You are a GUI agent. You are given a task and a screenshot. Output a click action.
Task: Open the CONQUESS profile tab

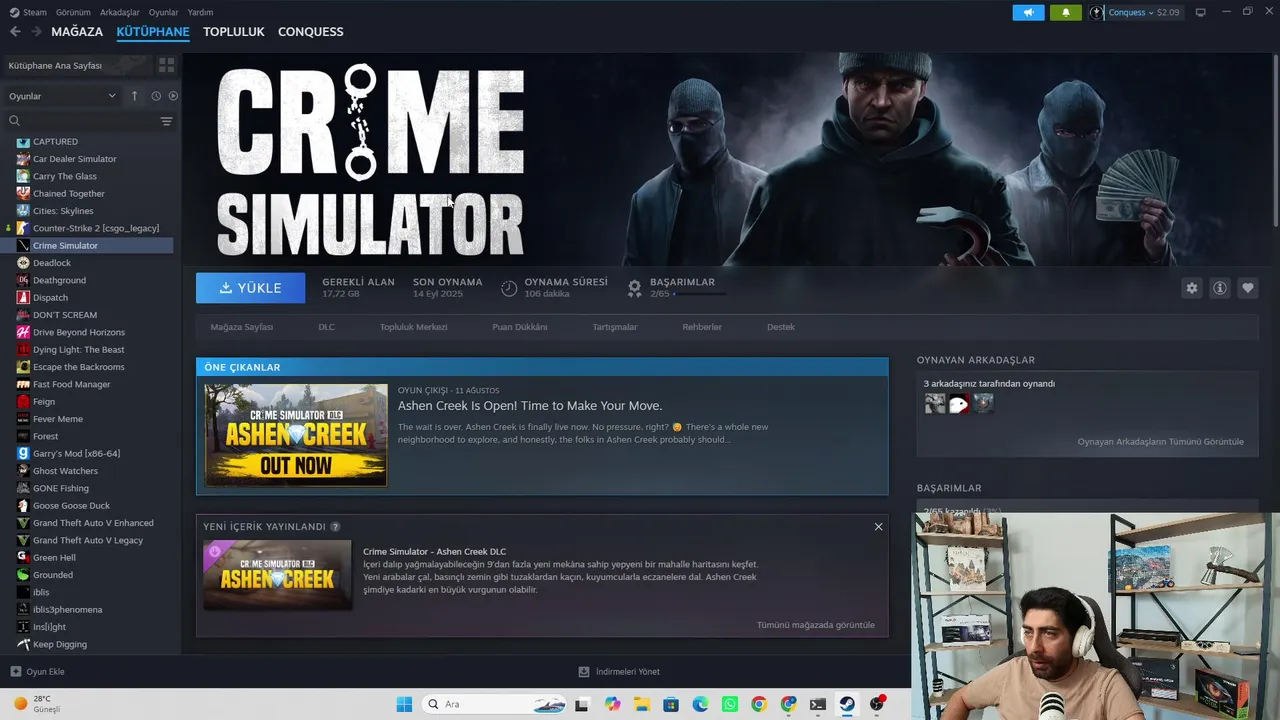pyautogui.click(x=311, y=32)
